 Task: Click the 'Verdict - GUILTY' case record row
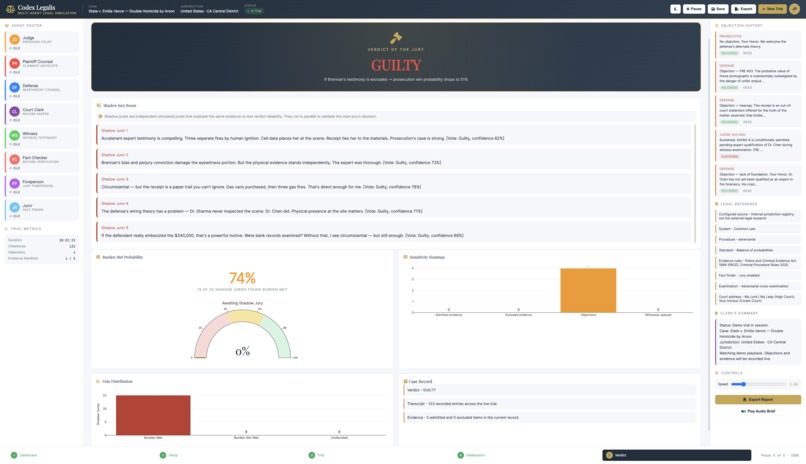[549, 390]
